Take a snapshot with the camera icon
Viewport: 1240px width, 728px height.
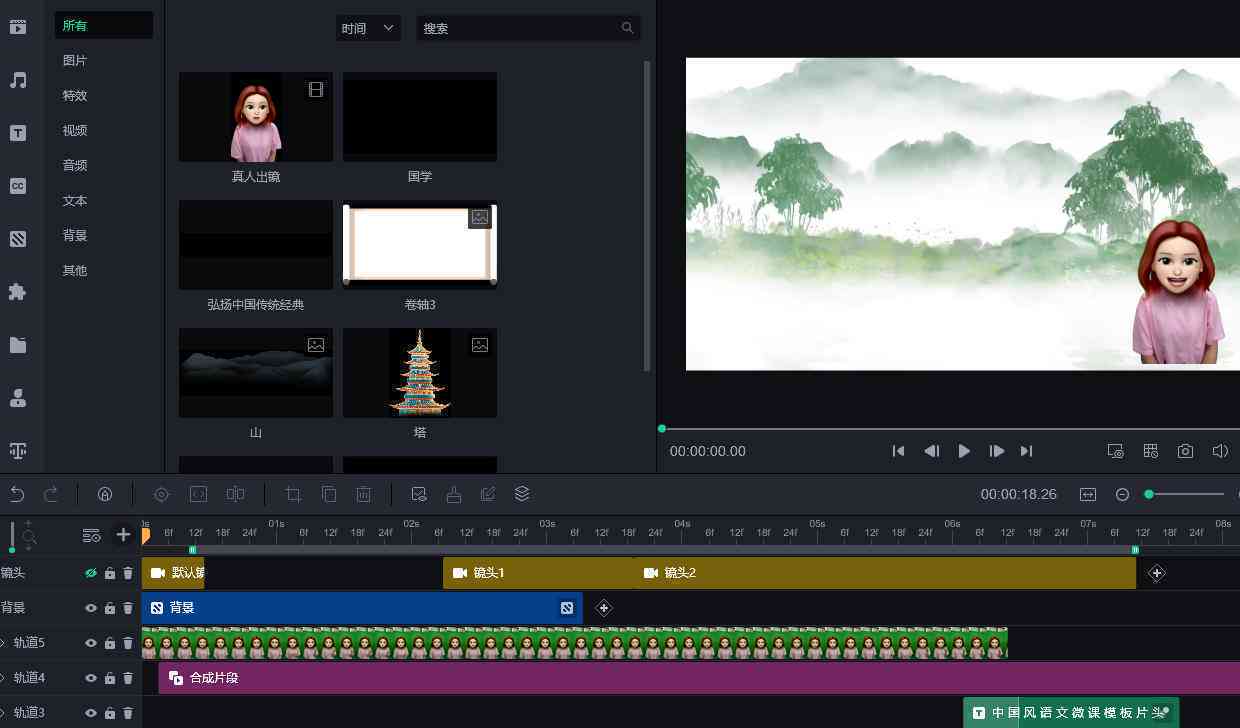(x=1185, y=451)
